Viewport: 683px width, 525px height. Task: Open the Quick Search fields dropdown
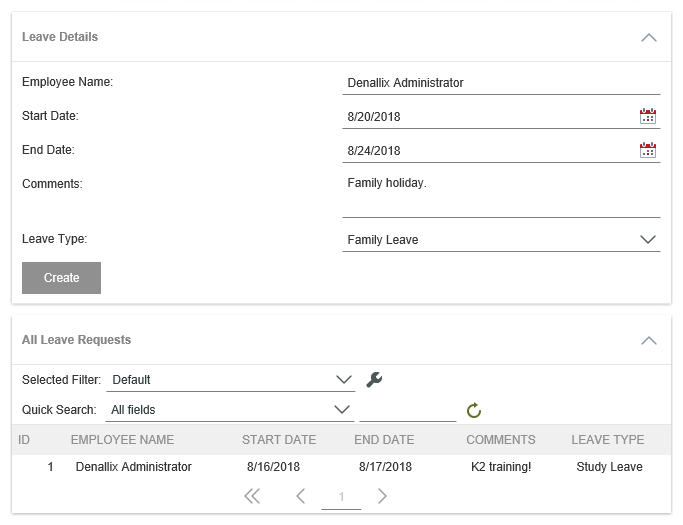point(343,410)
